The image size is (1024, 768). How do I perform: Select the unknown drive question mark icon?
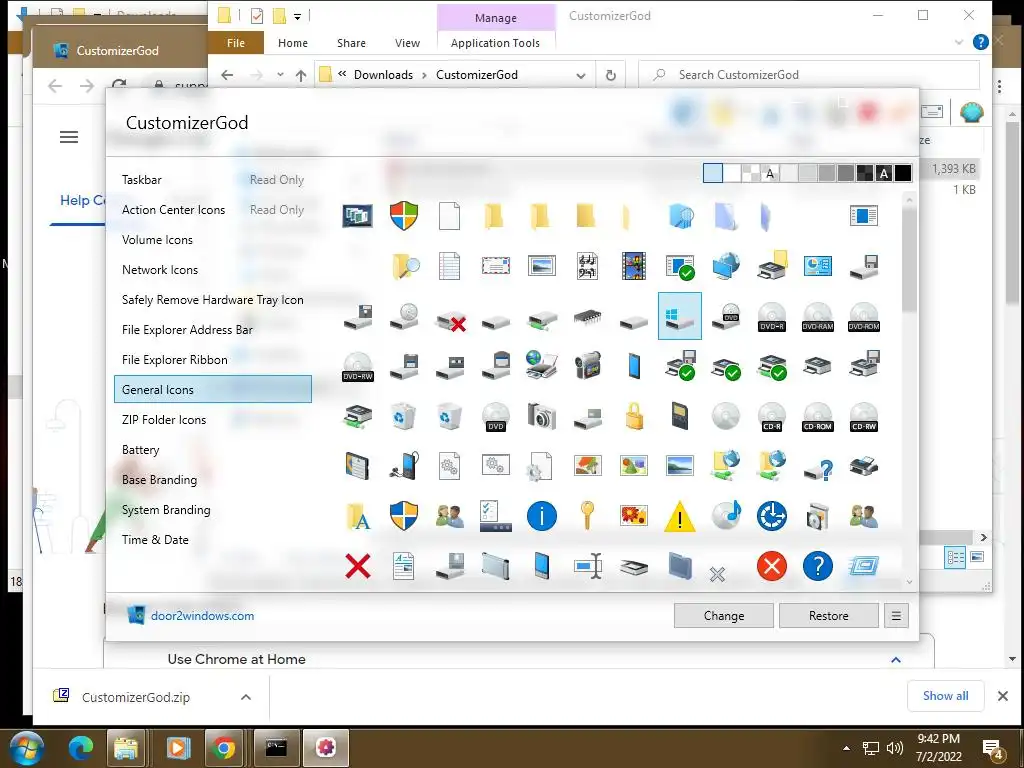point(818,468)
